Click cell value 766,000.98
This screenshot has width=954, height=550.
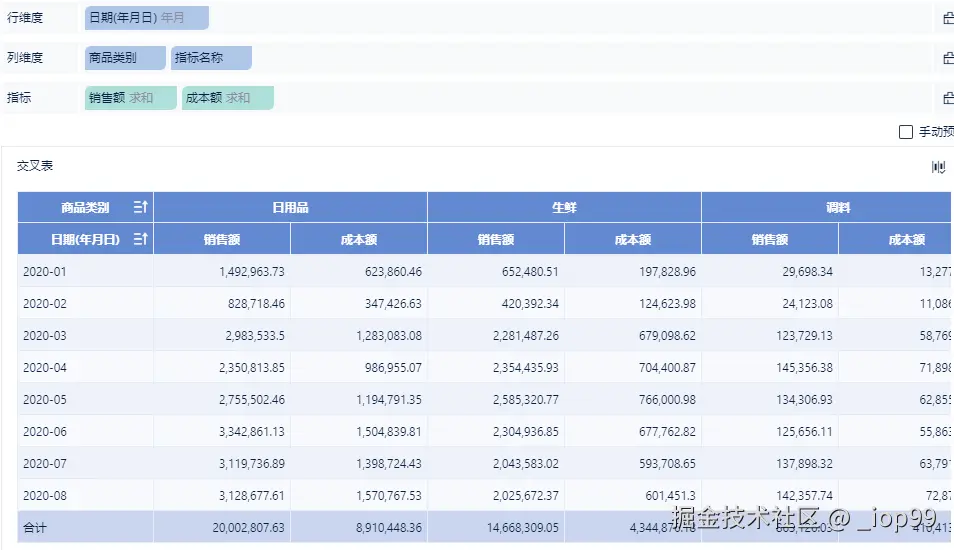click(667, 400)
